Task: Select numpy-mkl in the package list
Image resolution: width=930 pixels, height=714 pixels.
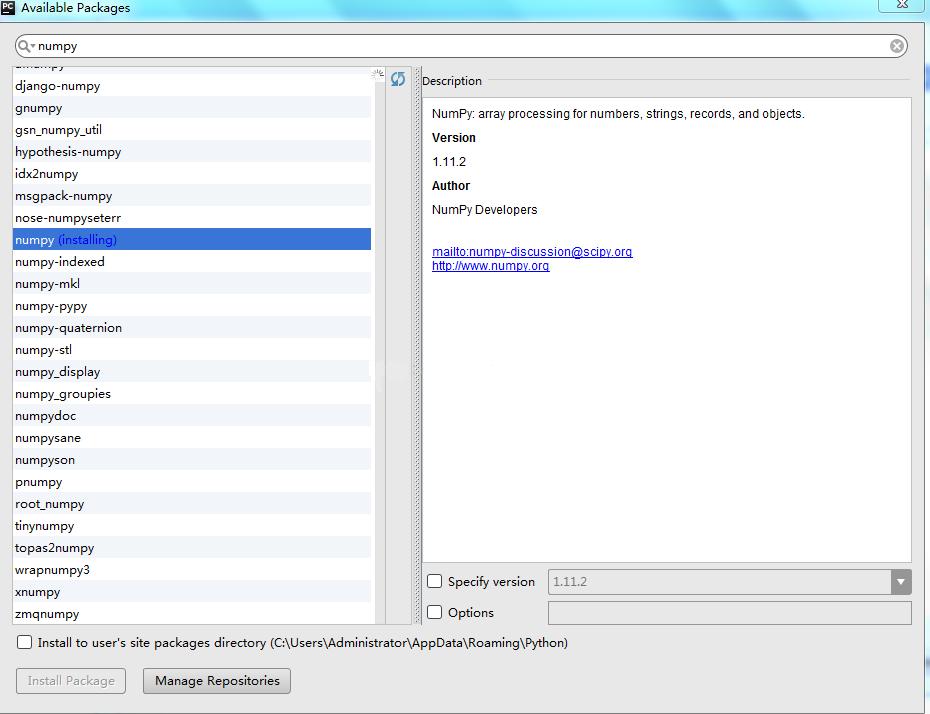Action: 47,284
